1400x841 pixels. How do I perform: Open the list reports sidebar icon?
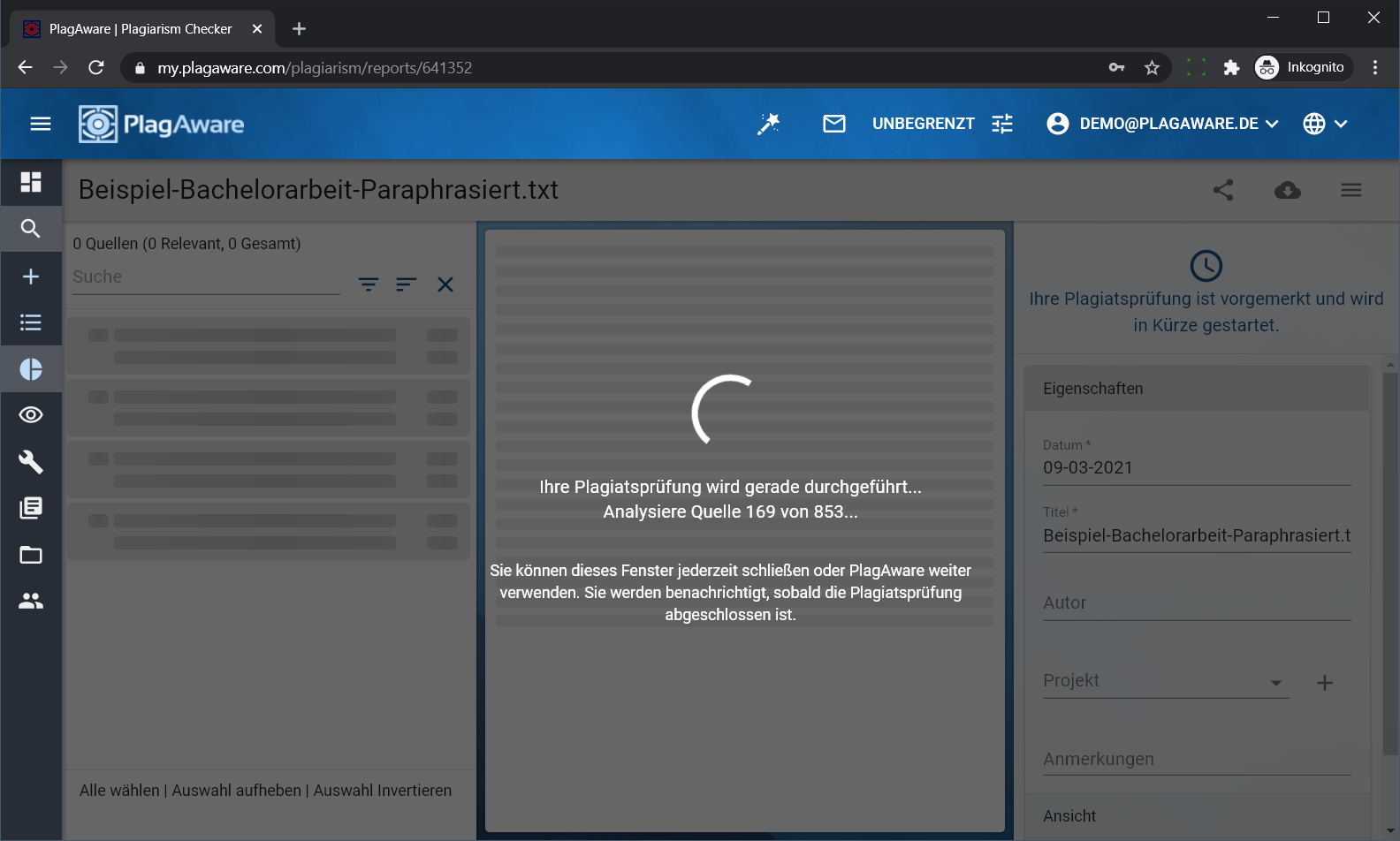[31, 322]
